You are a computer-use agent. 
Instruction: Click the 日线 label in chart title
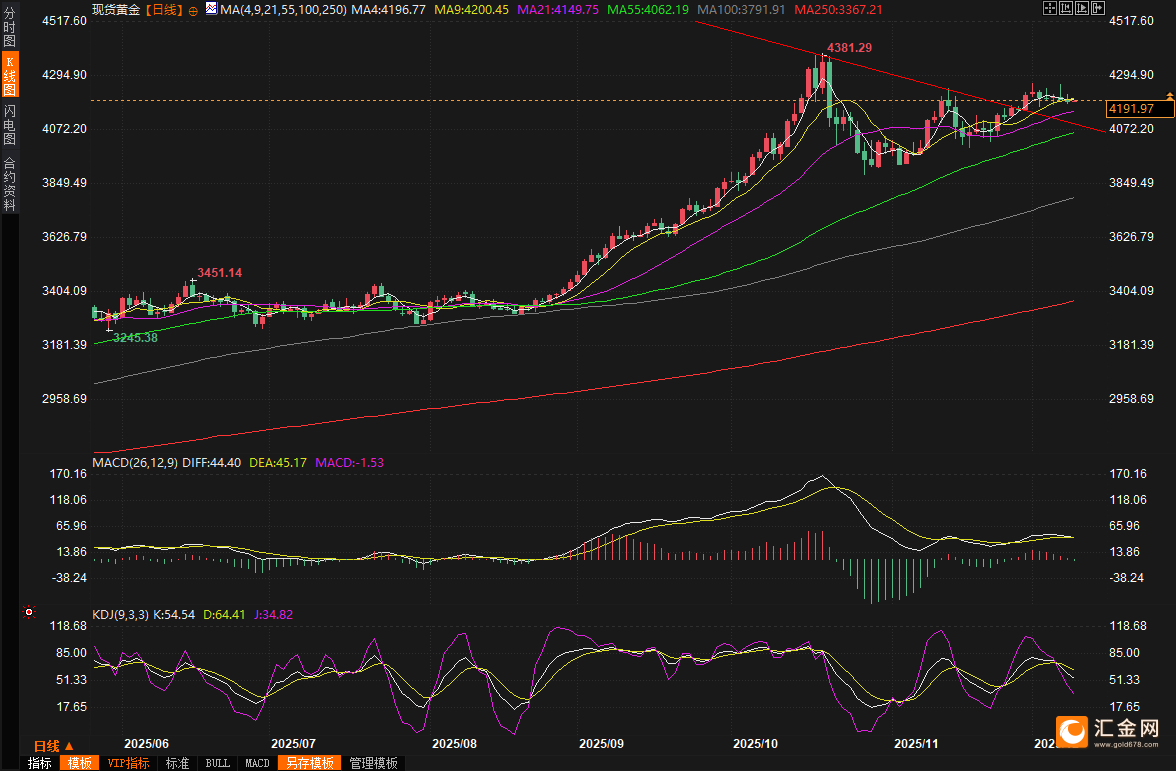[164, 10]
